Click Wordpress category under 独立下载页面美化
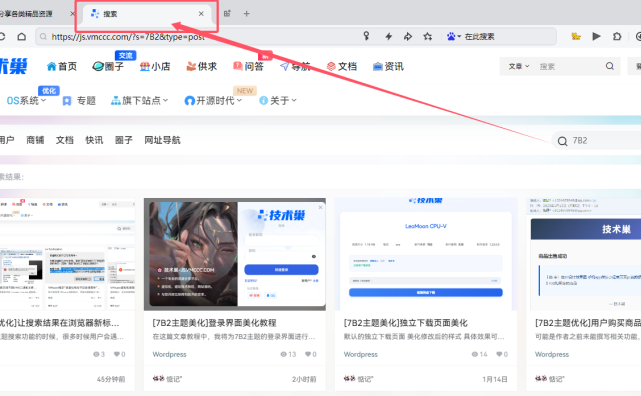Image resolution: width=641 pixels, height=396 pixels. (361, 354)
